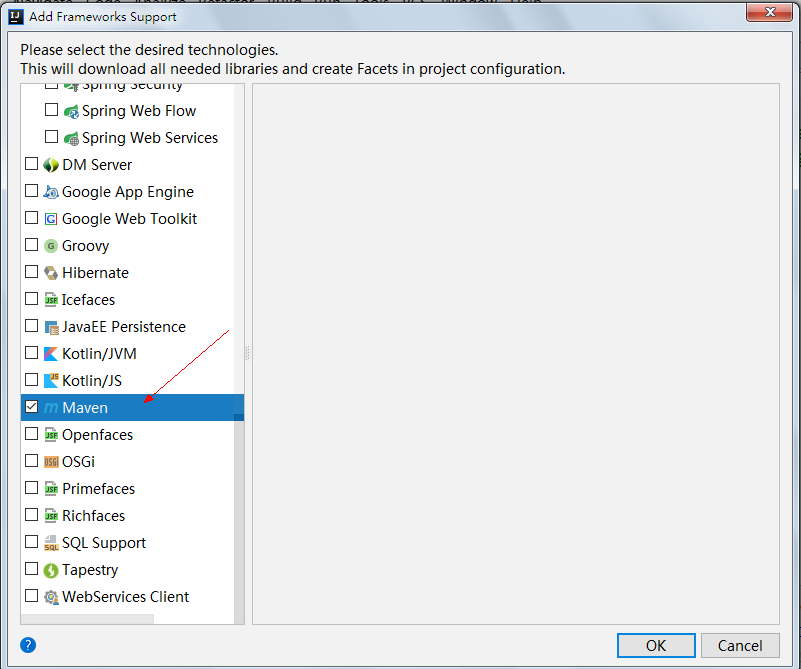Image resolution: width=801 pixels, height=669 pixels.
Task: Click the WebServices Client icon
Action: click(51, 597)
